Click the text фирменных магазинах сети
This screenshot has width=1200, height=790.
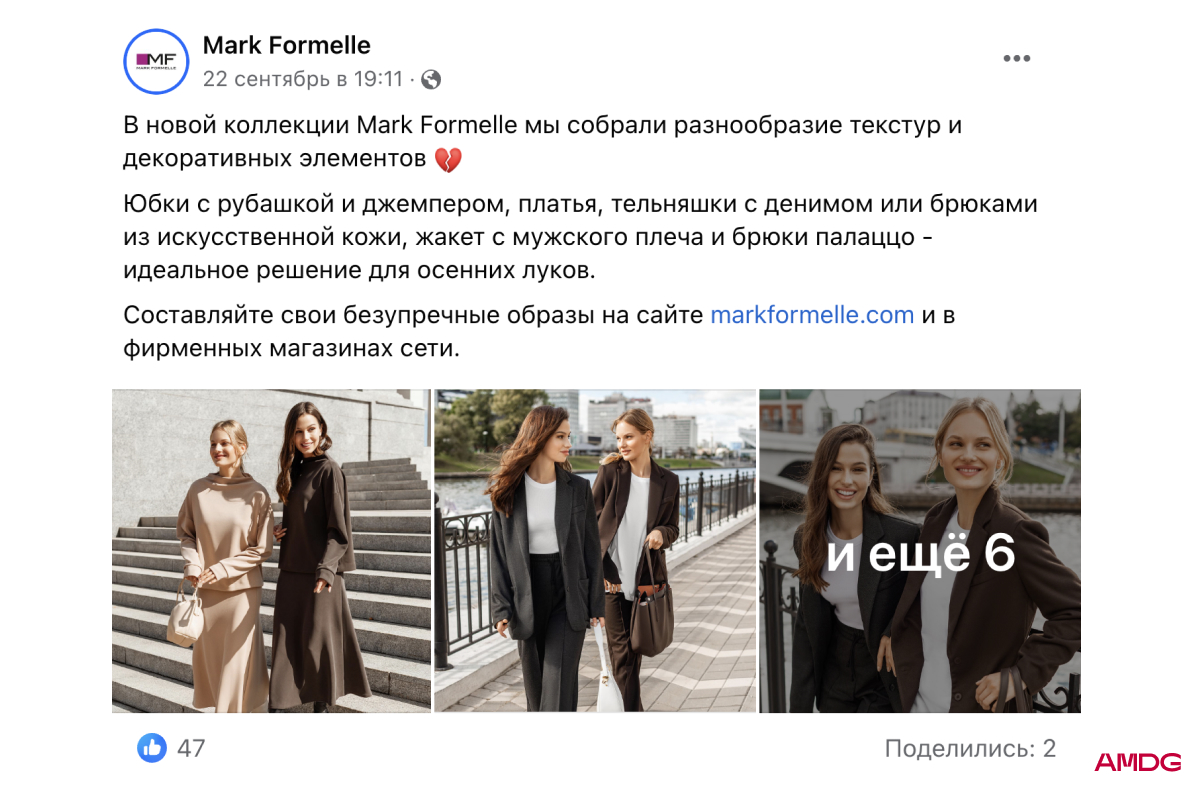pos(291,349)
